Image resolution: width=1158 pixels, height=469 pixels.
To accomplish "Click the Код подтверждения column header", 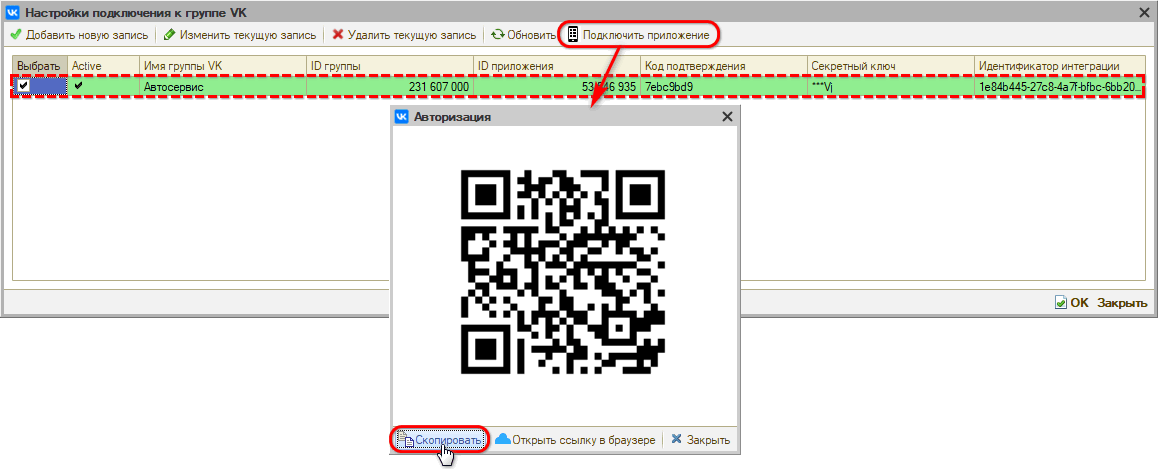I will coord(723,66).
